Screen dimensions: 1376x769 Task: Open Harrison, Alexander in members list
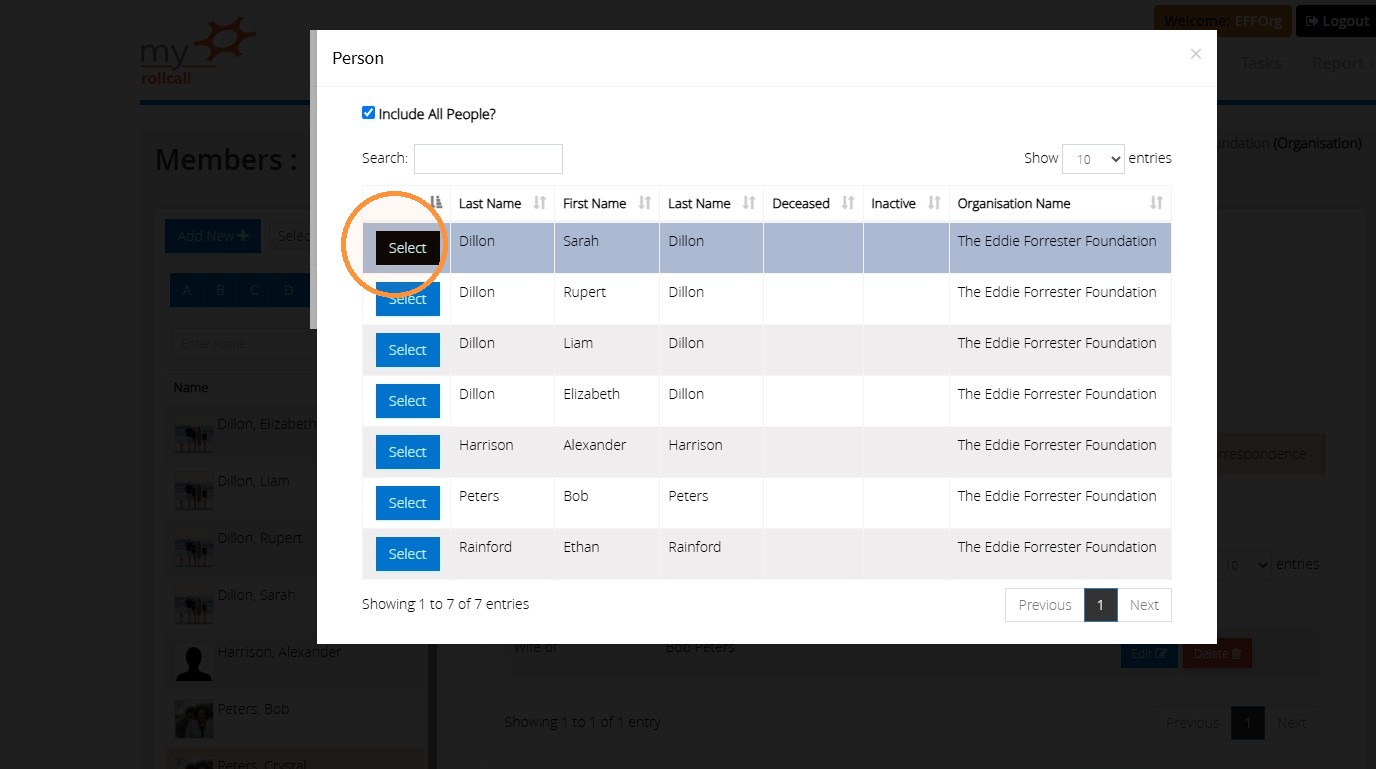[279, 652]
